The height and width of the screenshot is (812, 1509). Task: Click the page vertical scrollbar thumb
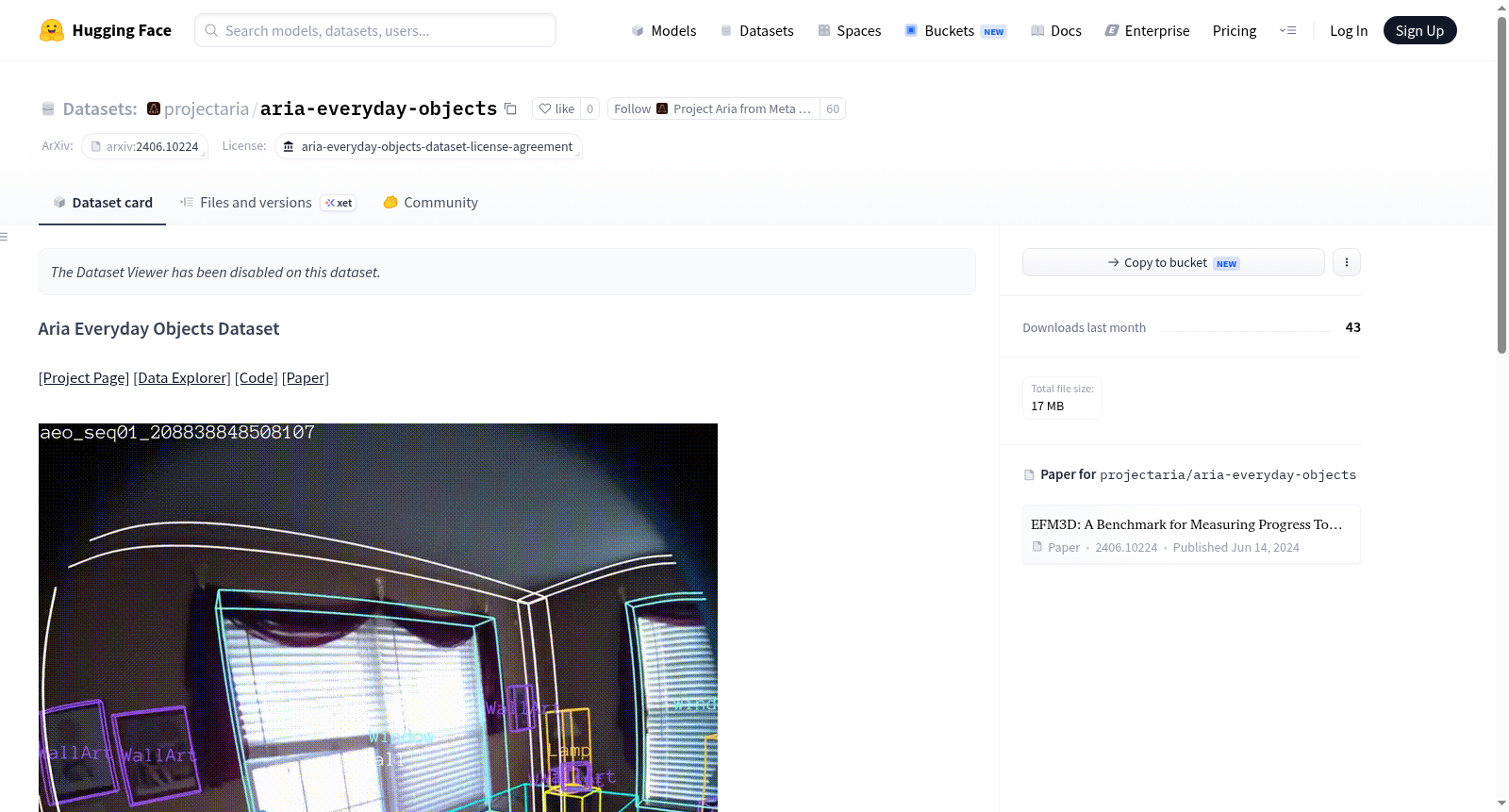pos(1501,184)
